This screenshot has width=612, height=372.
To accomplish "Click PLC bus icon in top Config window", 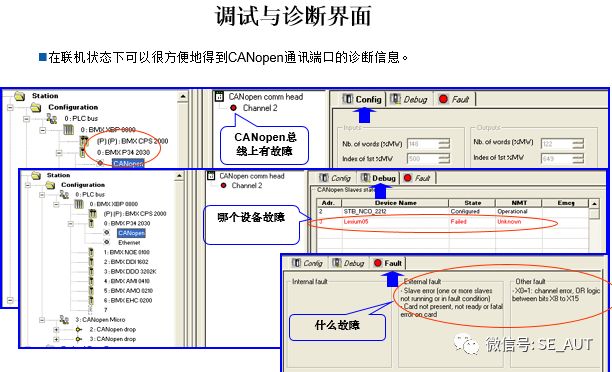I will [x=52, y=118].
